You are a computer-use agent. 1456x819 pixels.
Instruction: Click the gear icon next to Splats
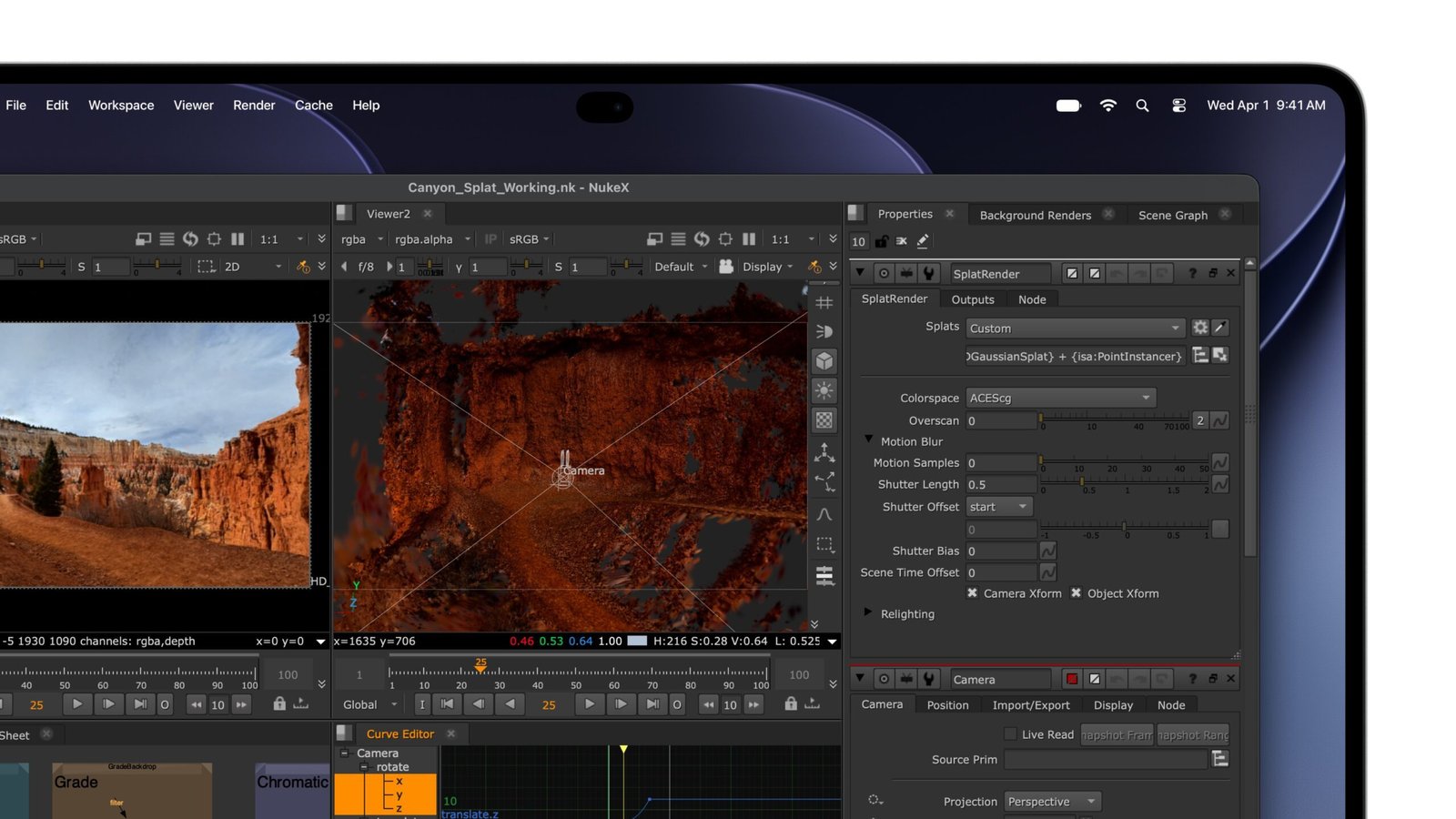pos(1200,328)
